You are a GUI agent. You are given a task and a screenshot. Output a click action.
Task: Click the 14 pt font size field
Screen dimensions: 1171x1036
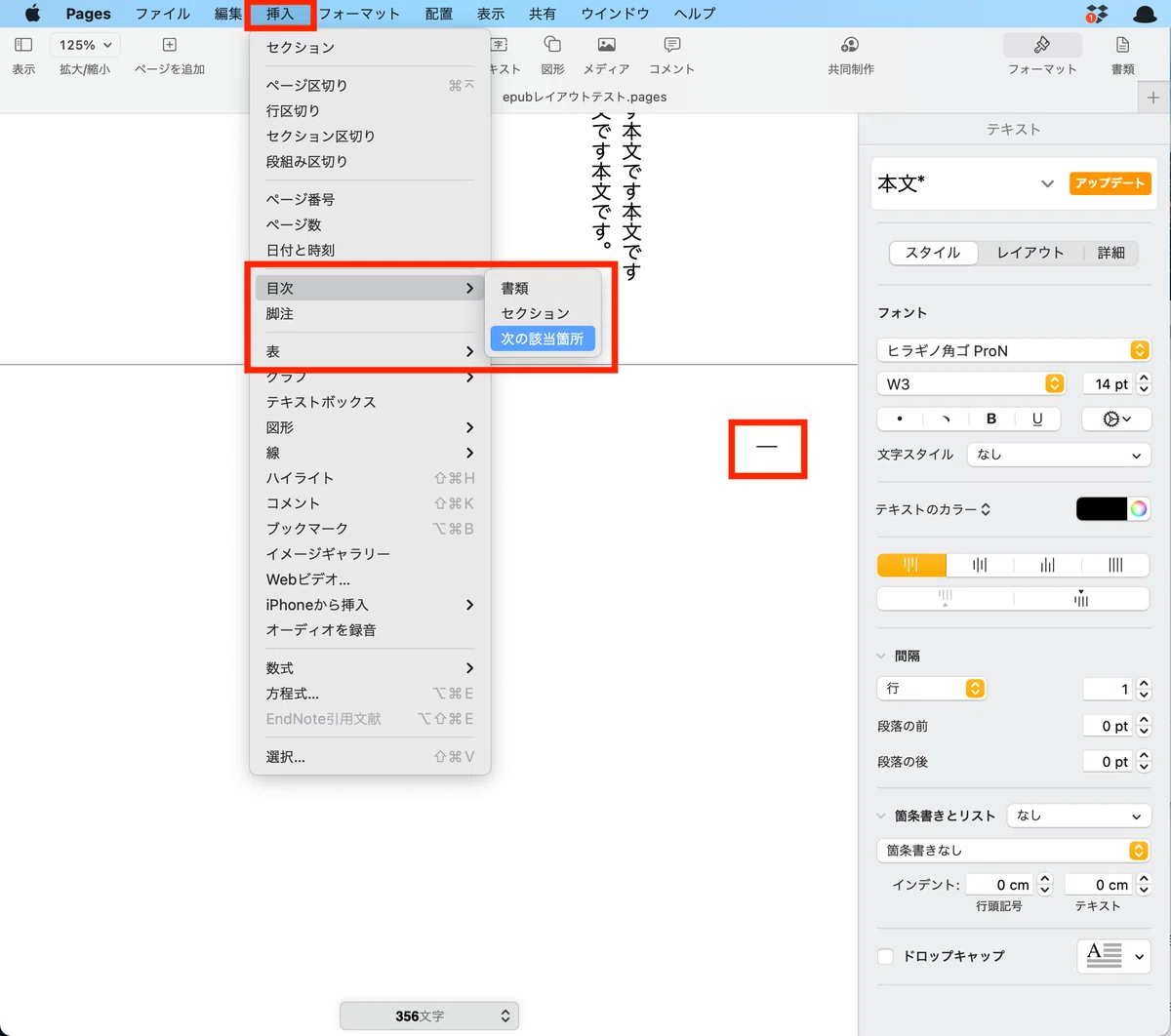tap(1108, 384)
